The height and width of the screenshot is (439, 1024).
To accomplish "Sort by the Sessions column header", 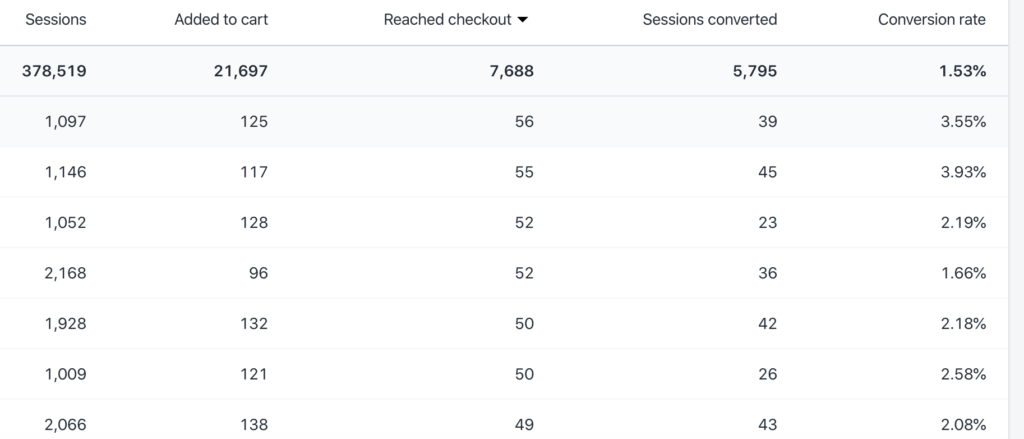I will [56, 20].
